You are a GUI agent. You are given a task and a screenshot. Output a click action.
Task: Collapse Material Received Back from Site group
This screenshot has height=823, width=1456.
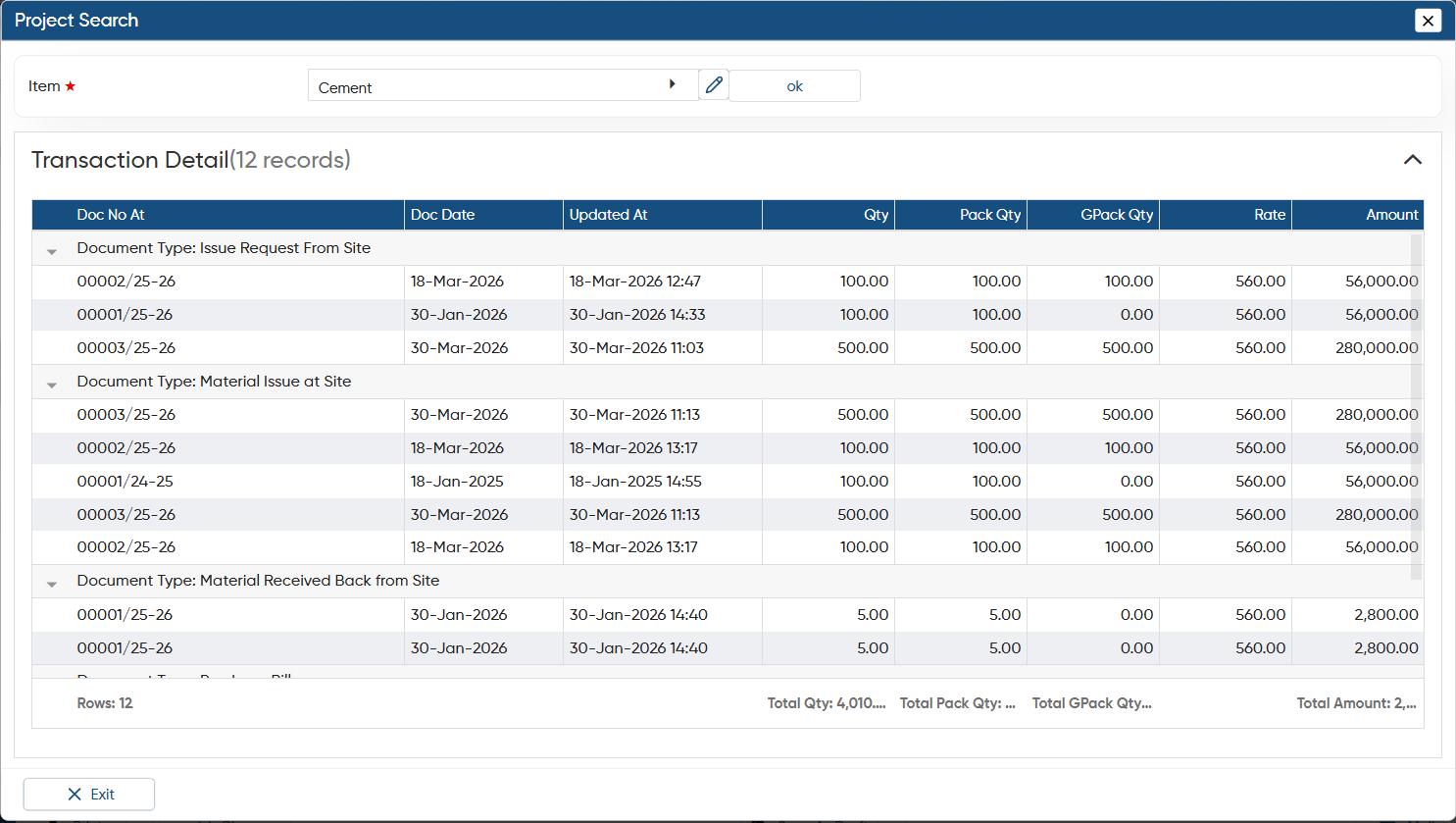click(x=52, y=585)
